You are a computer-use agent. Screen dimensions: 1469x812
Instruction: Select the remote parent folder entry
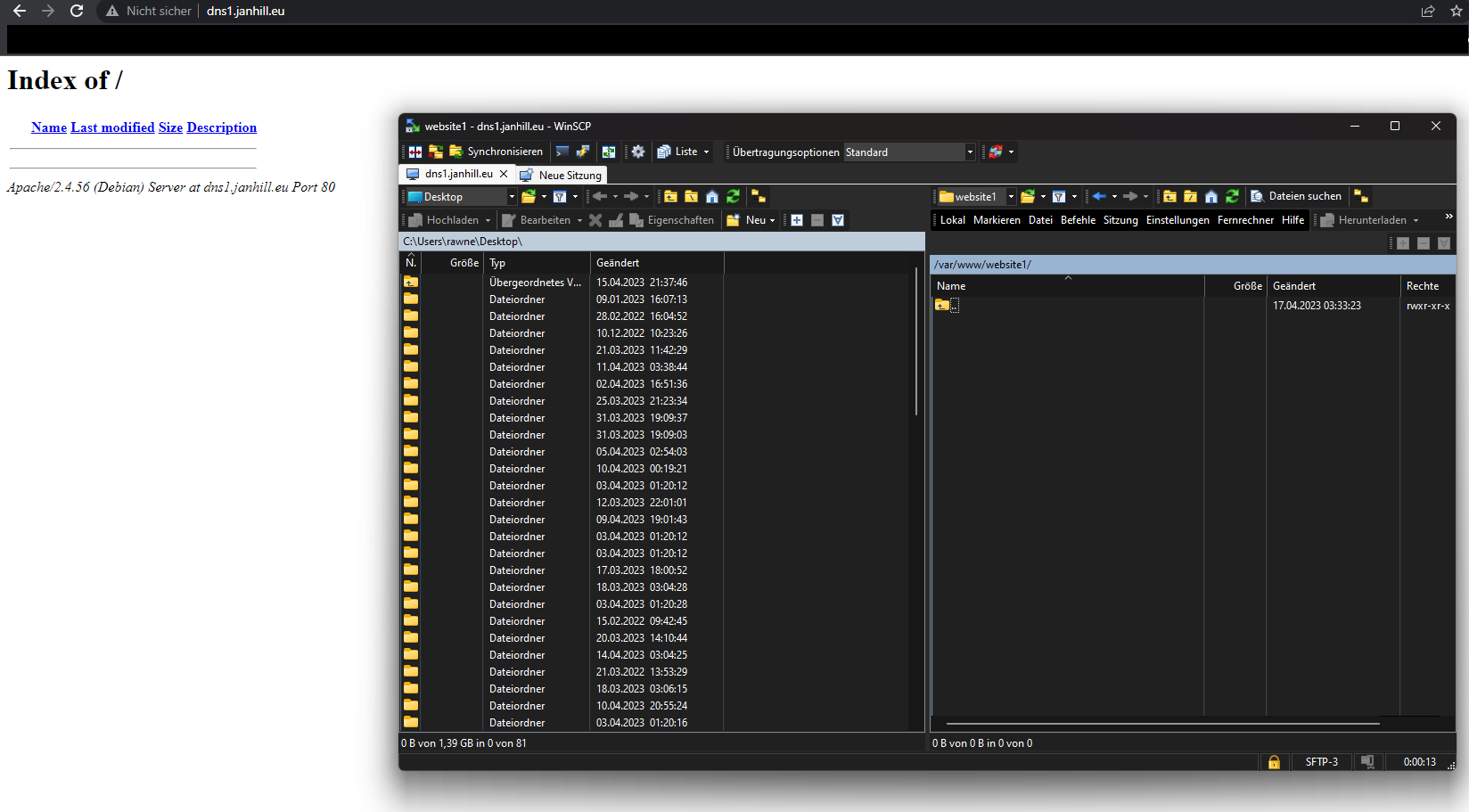[947, 306]
